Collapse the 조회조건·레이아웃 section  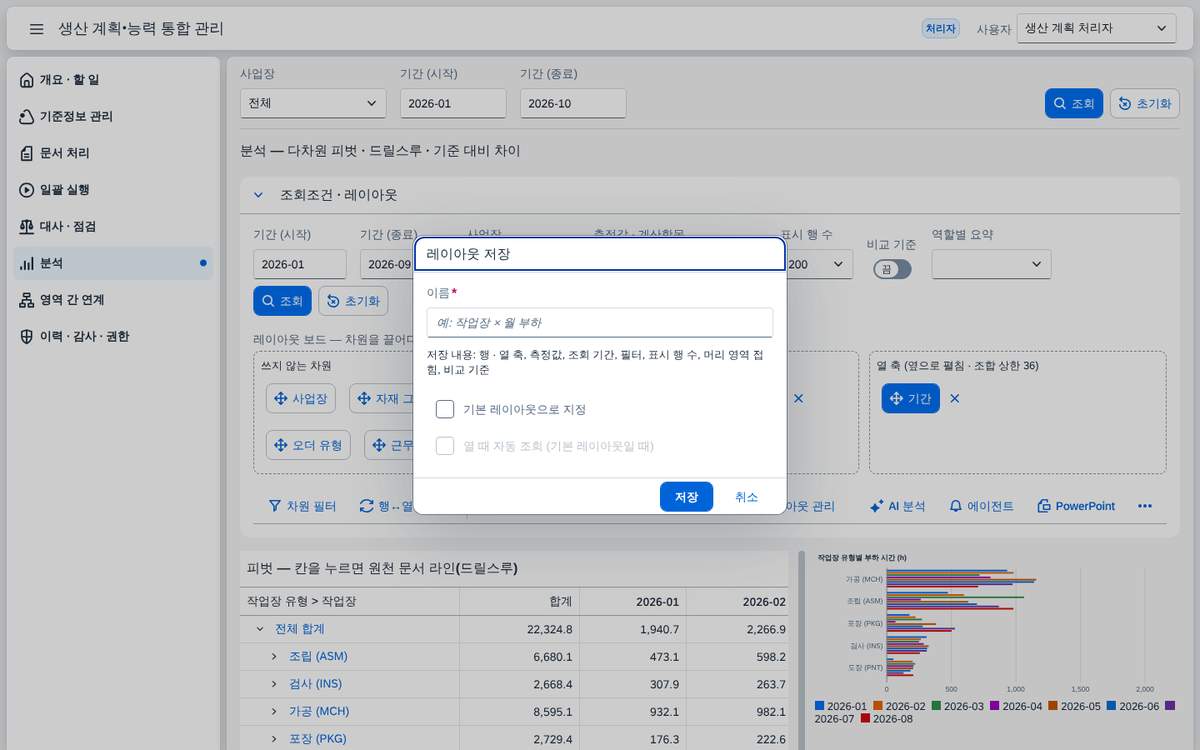pos(258,195)
